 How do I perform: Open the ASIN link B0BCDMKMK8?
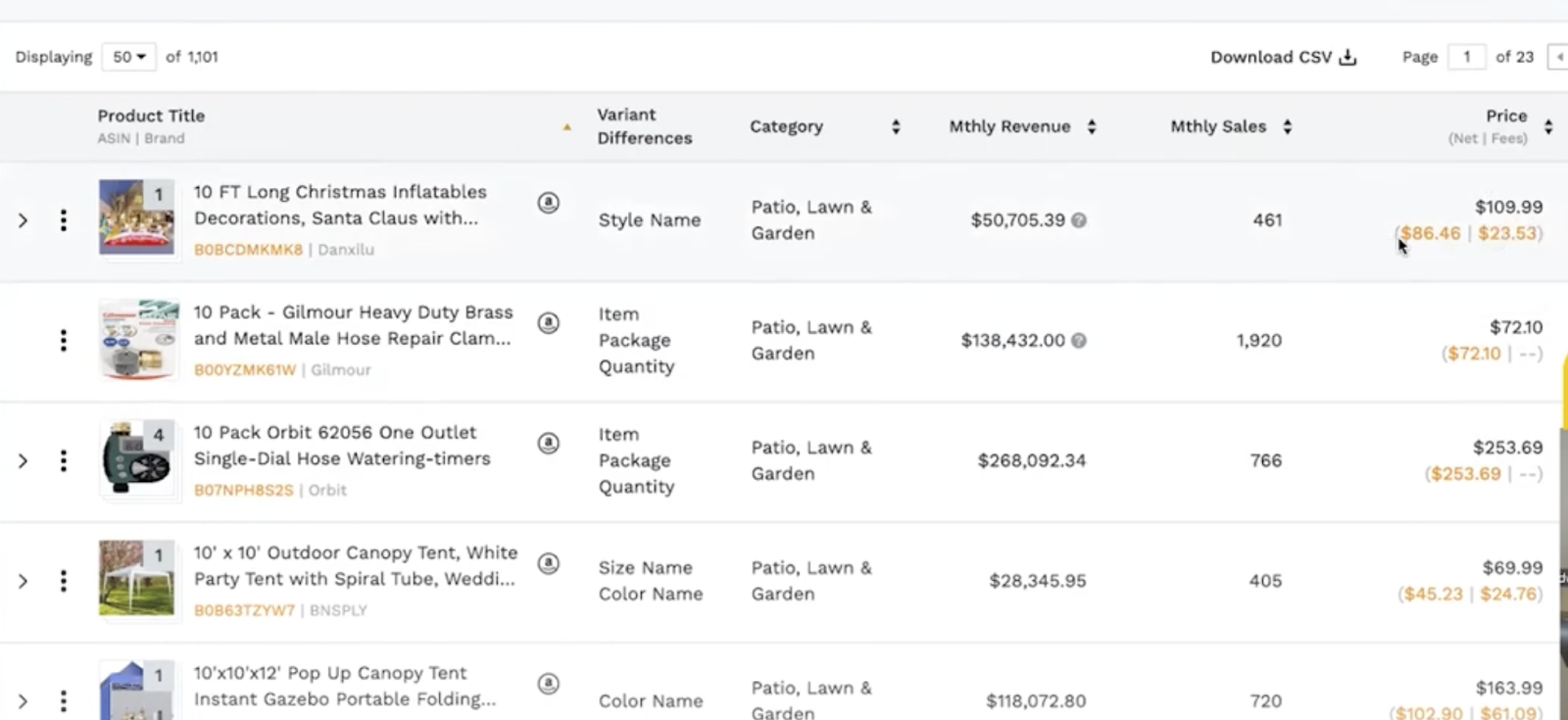[248, 250]
